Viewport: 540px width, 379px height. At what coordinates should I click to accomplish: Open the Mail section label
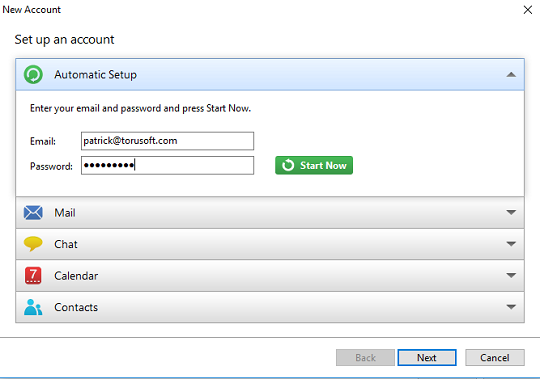pos(65,213)
